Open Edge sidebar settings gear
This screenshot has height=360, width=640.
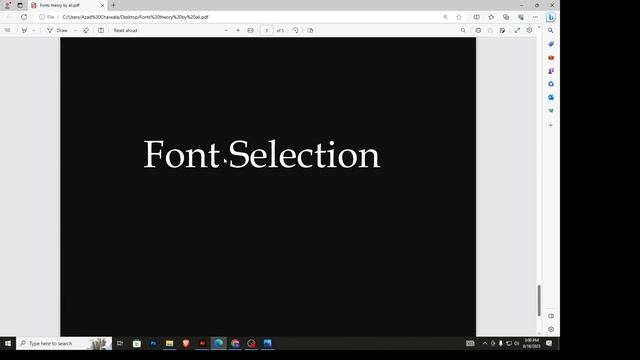tap(551, 329)
